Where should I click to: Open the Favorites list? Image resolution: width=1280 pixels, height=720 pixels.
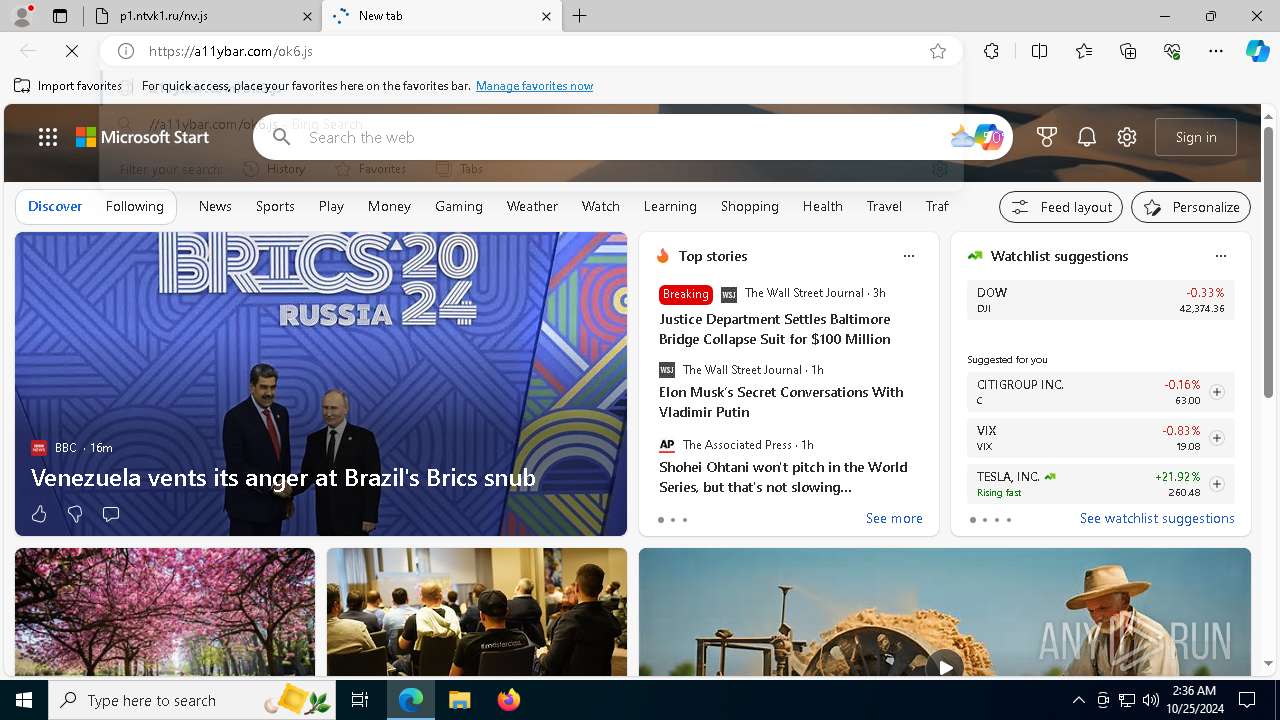pyautogui.click(x=1084, y=51)
